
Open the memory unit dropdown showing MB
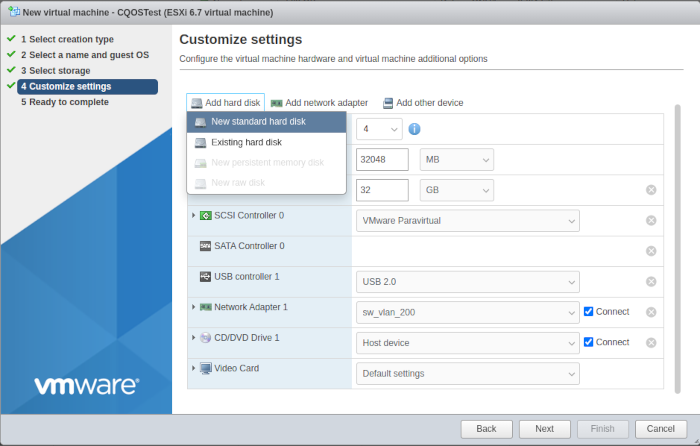click(x=457, y=160)
